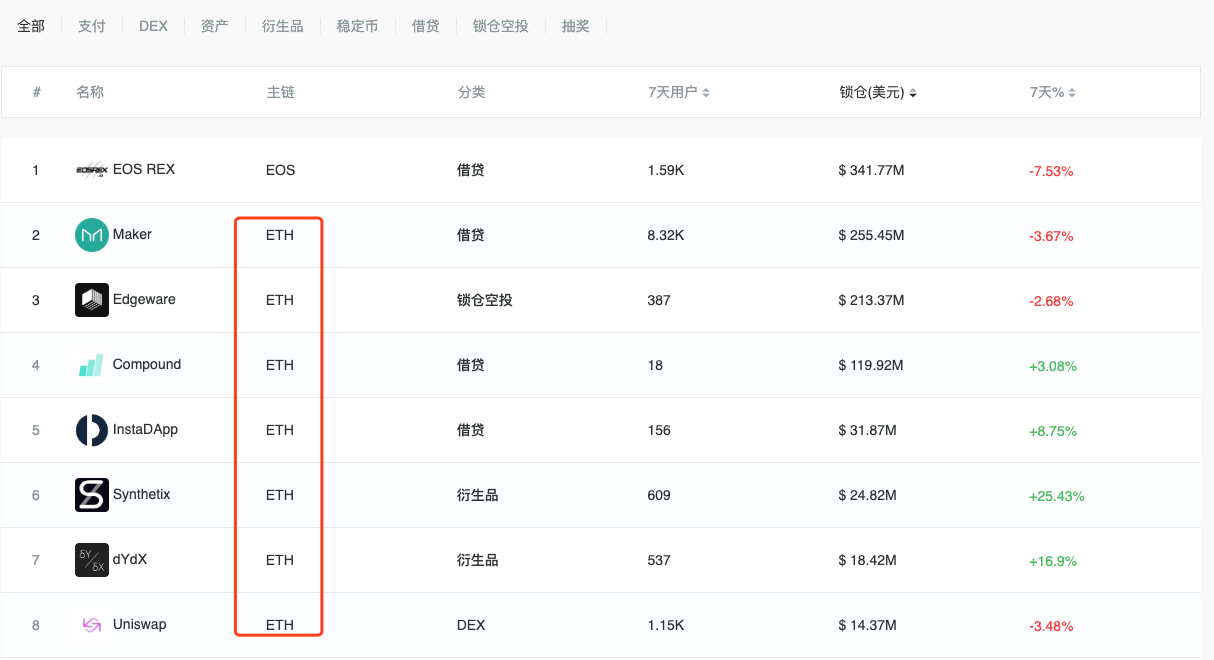Image resolution: width=1214 pixels, height=660 pixels.
Task: Open the EOS REX project name
Action: point(144,169)
